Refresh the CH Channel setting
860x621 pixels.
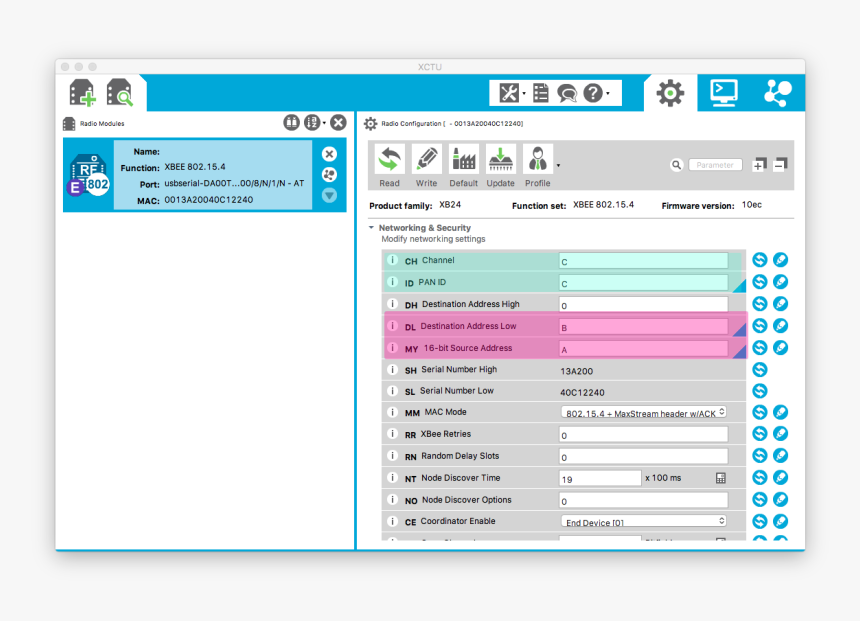tap(760, 259)
